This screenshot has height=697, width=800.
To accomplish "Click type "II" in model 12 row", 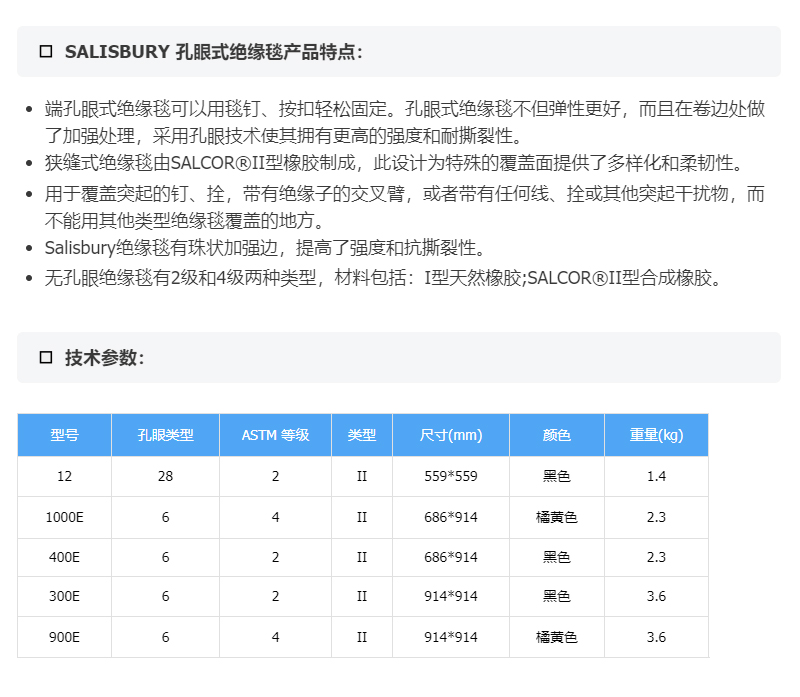I will pos(362,477).
